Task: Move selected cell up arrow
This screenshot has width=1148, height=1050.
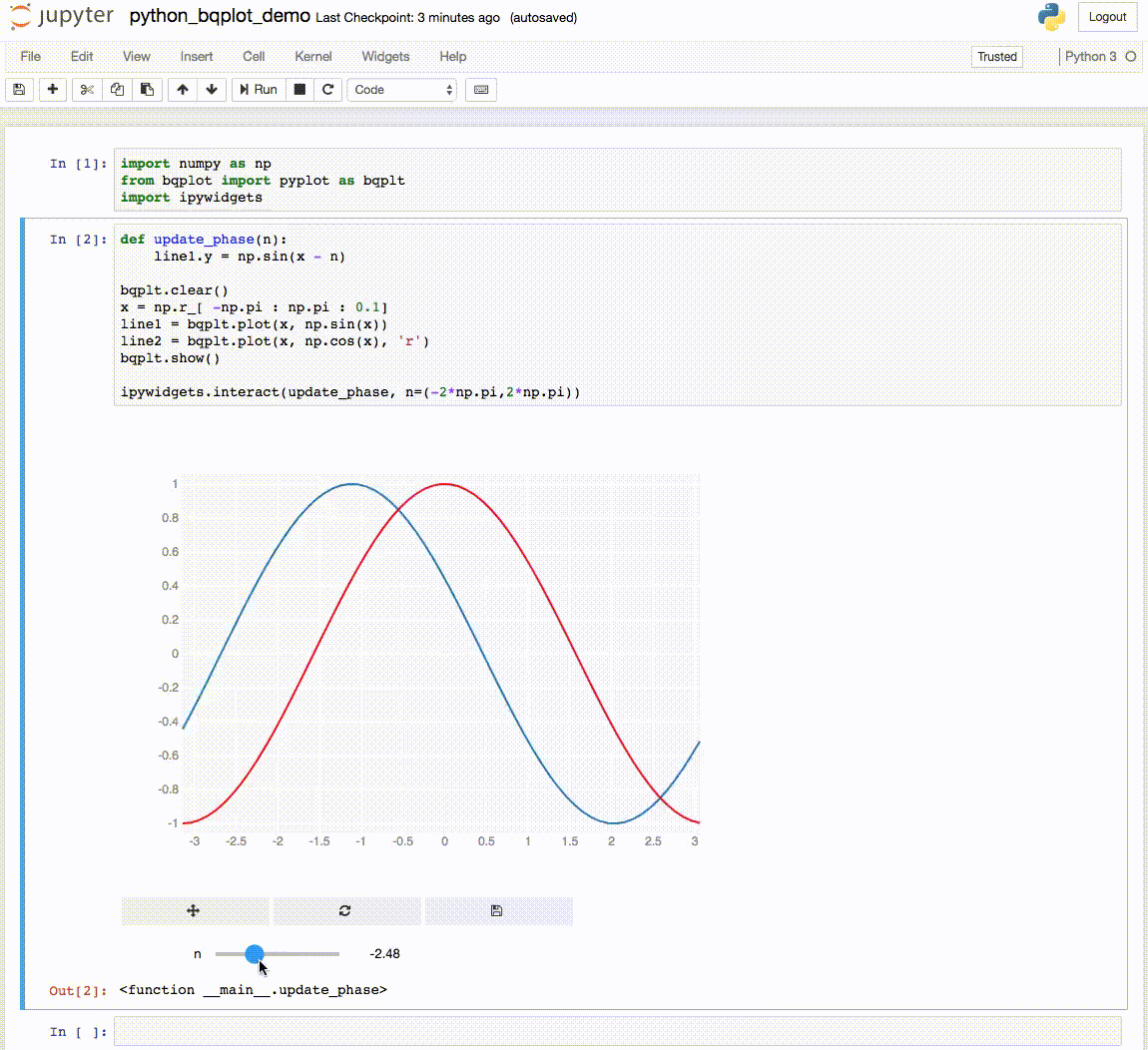Action: point(183,90)
